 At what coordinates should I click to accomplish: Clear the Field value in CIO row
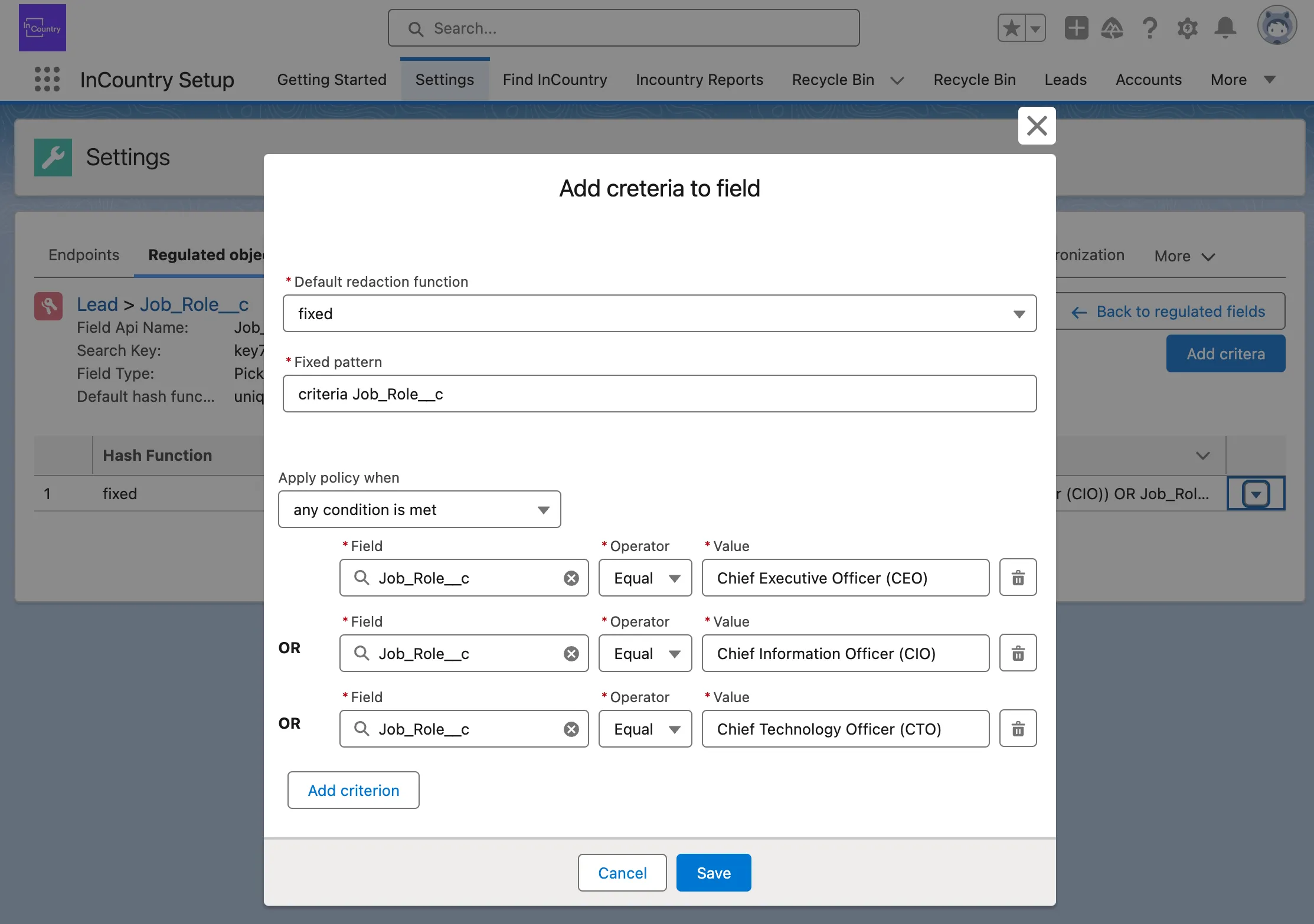click(x=571, y=654)
